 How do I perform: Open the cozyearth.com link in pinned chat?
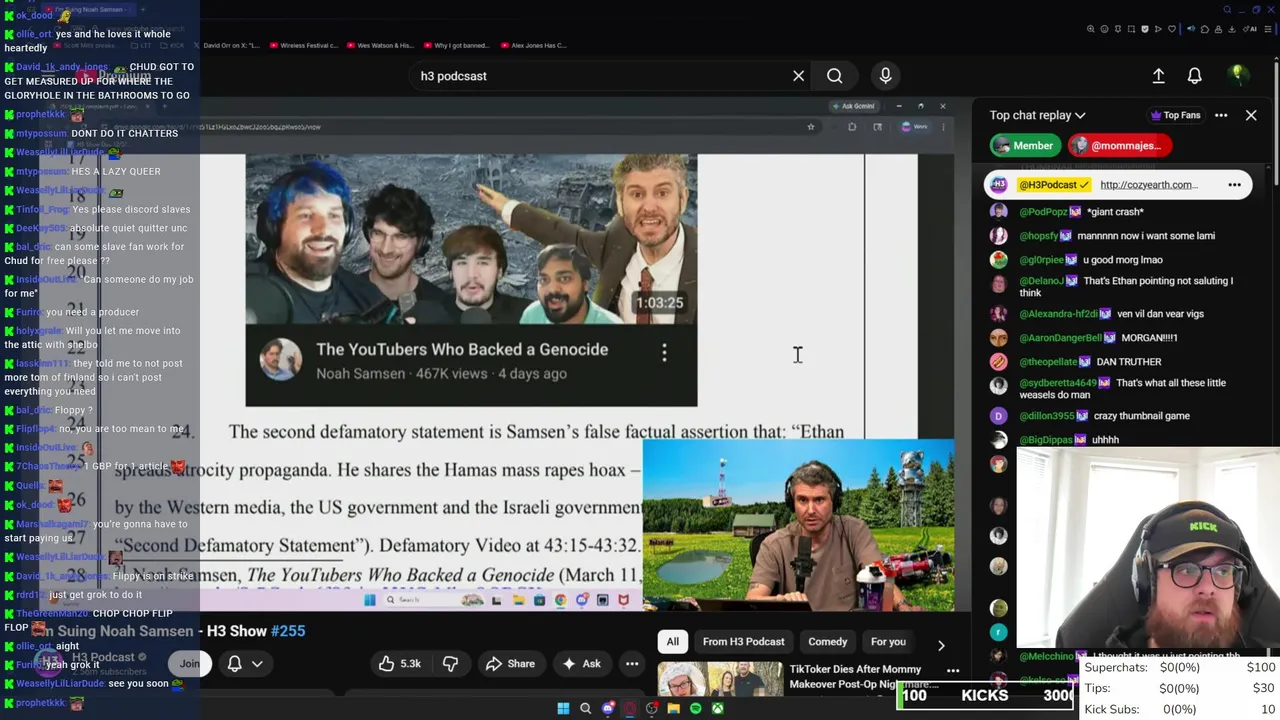pyautogui.click(x=1148, y=185)
